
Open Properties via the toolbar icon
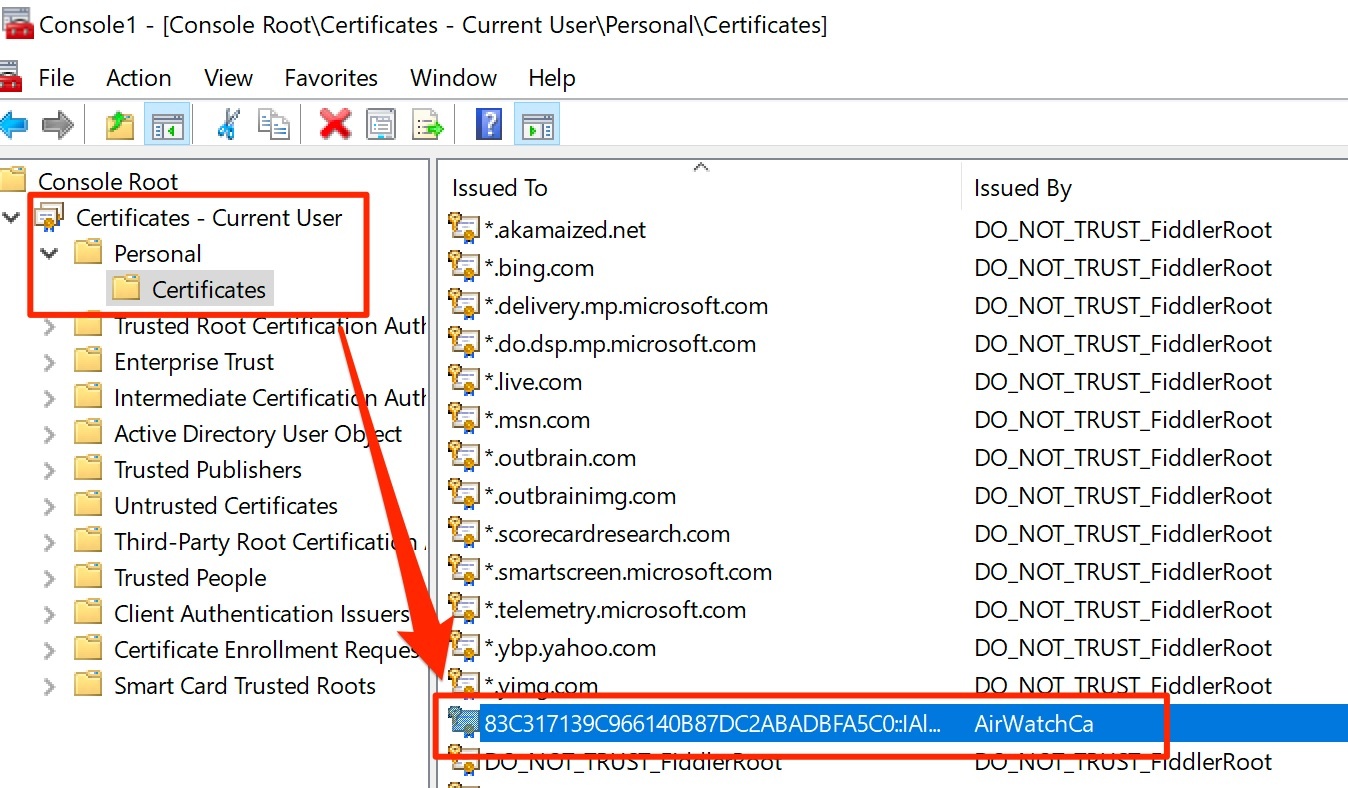point(381,125)
